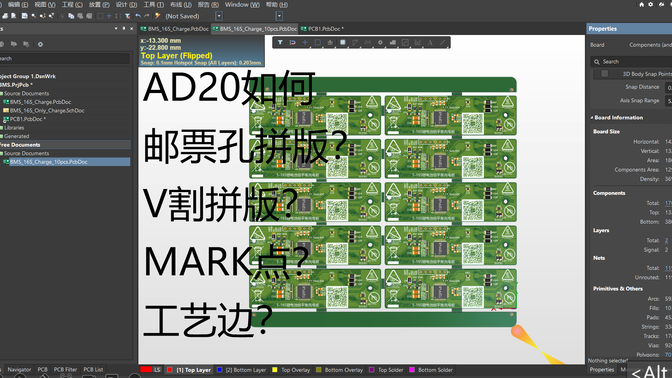Screen dimensions: 672x378
Task: Open the Not Saved view configuration dropdown
Action: (x=219, y=16)
